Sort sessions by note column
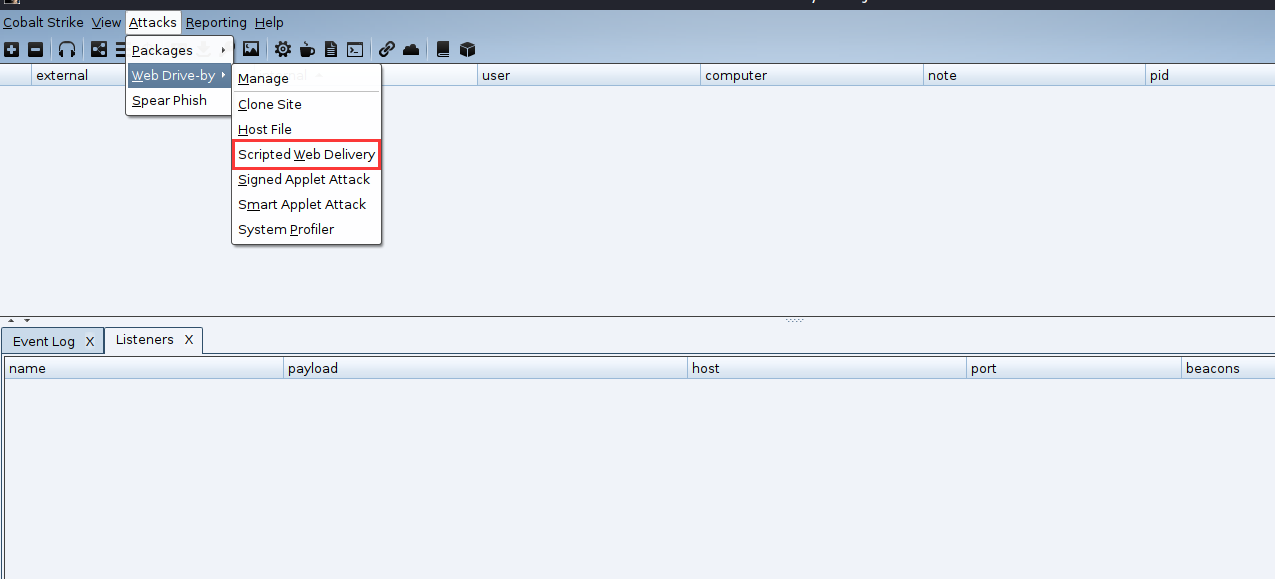The image size is (1275, 579). click(x=1034, y=75)
